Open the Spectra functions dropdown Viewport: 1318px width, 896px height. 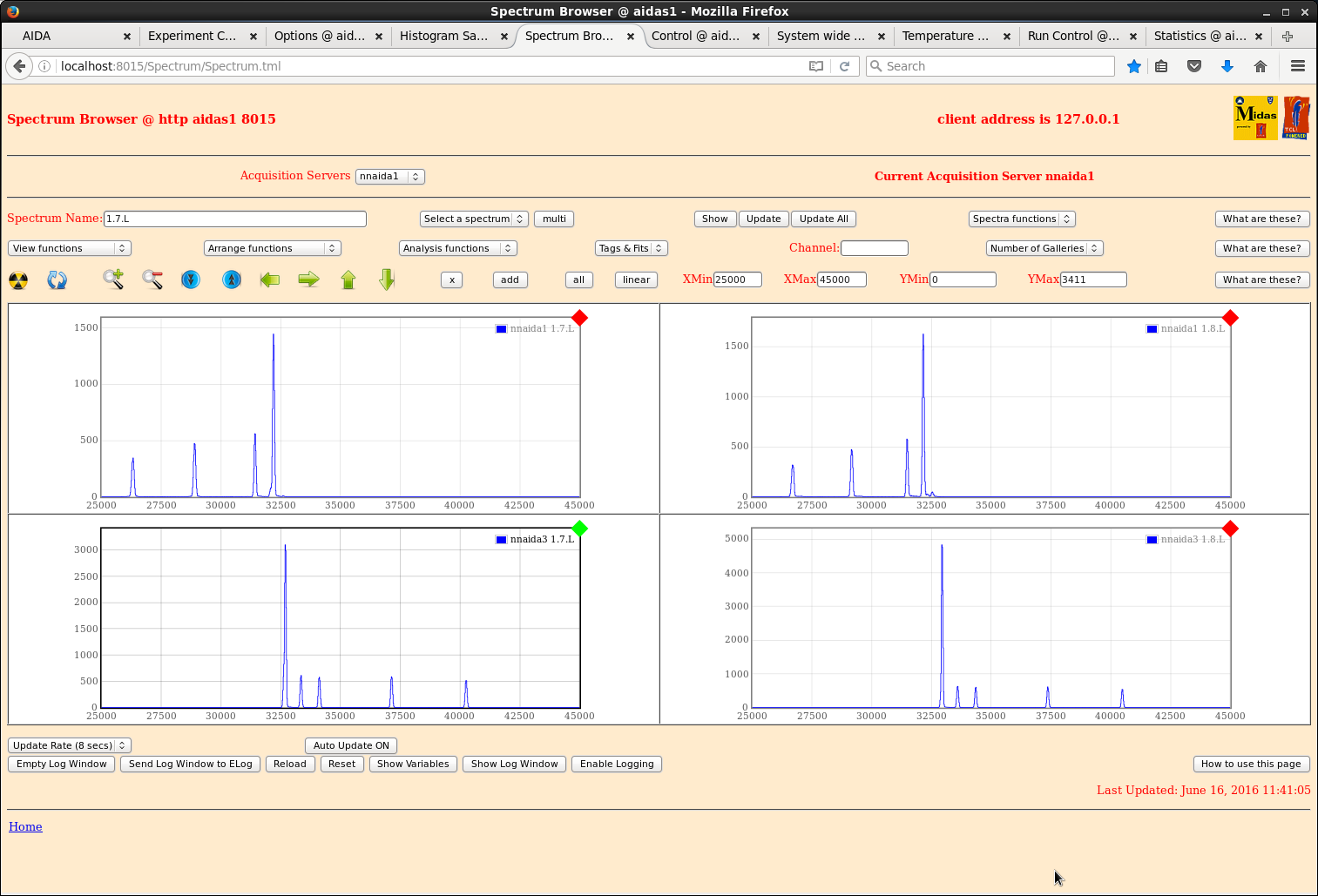point(1022,219)
